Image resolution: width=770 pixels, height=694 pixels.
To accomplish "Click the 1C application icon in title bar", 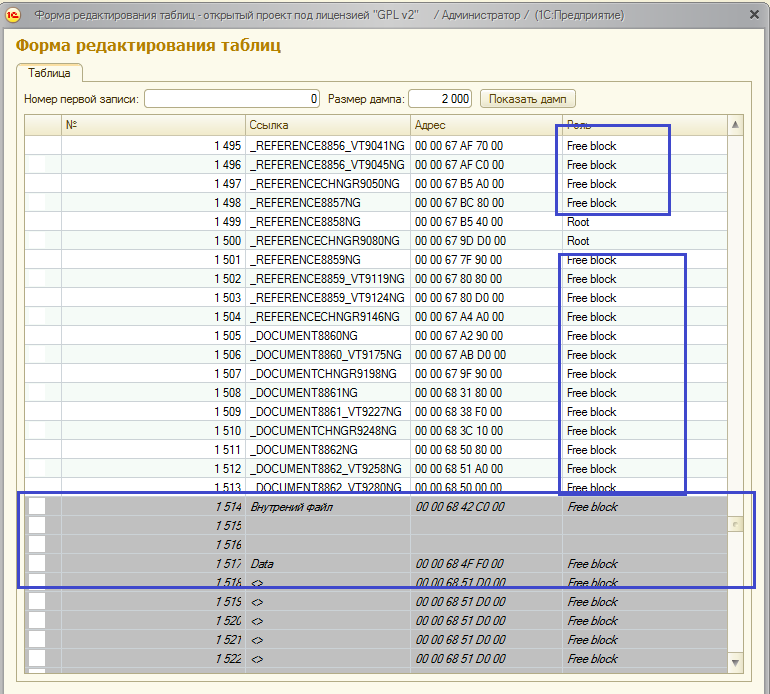I will pos(13,15).
